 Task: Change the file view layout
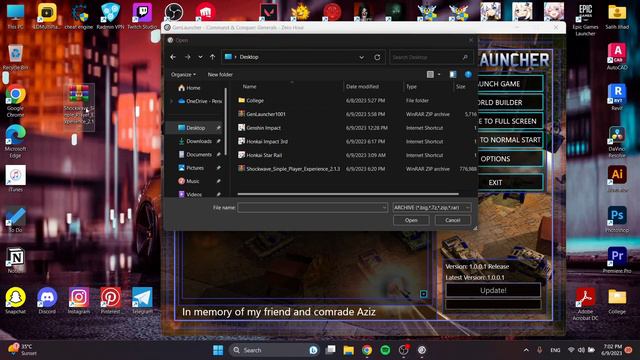[x=430, y=74]
